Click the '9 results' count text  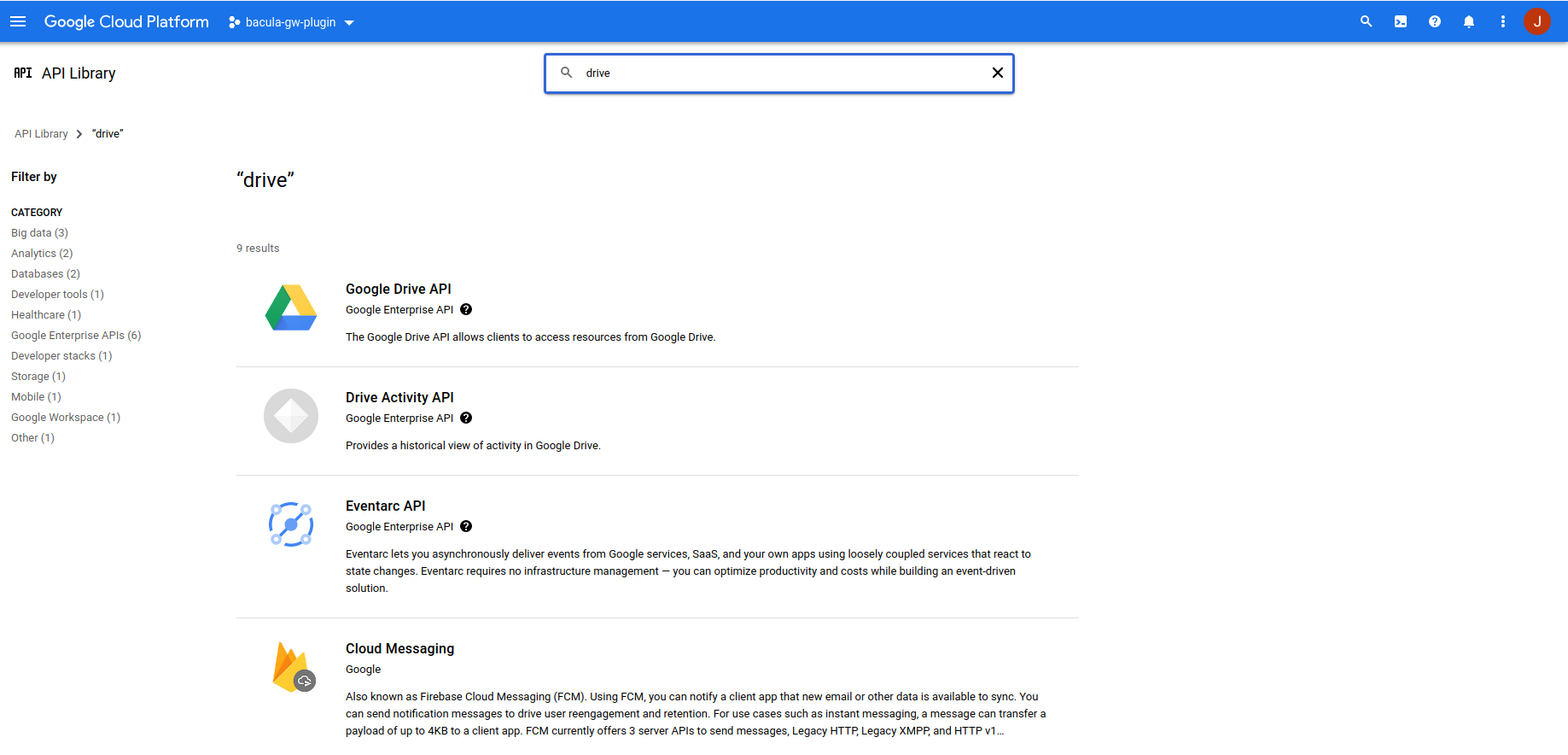tap(258, 249)
